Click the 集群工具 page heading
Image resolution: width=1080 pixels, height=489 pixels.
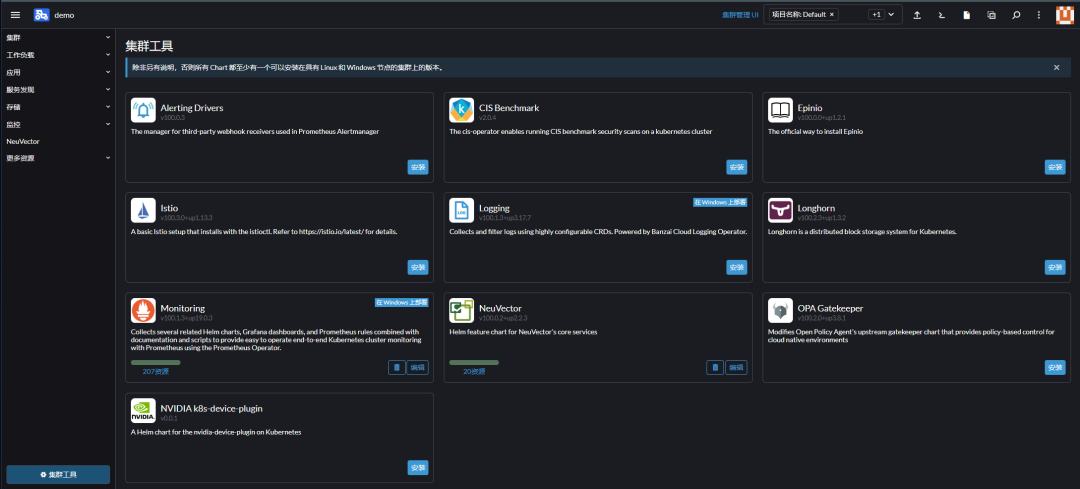pos(149,47)
